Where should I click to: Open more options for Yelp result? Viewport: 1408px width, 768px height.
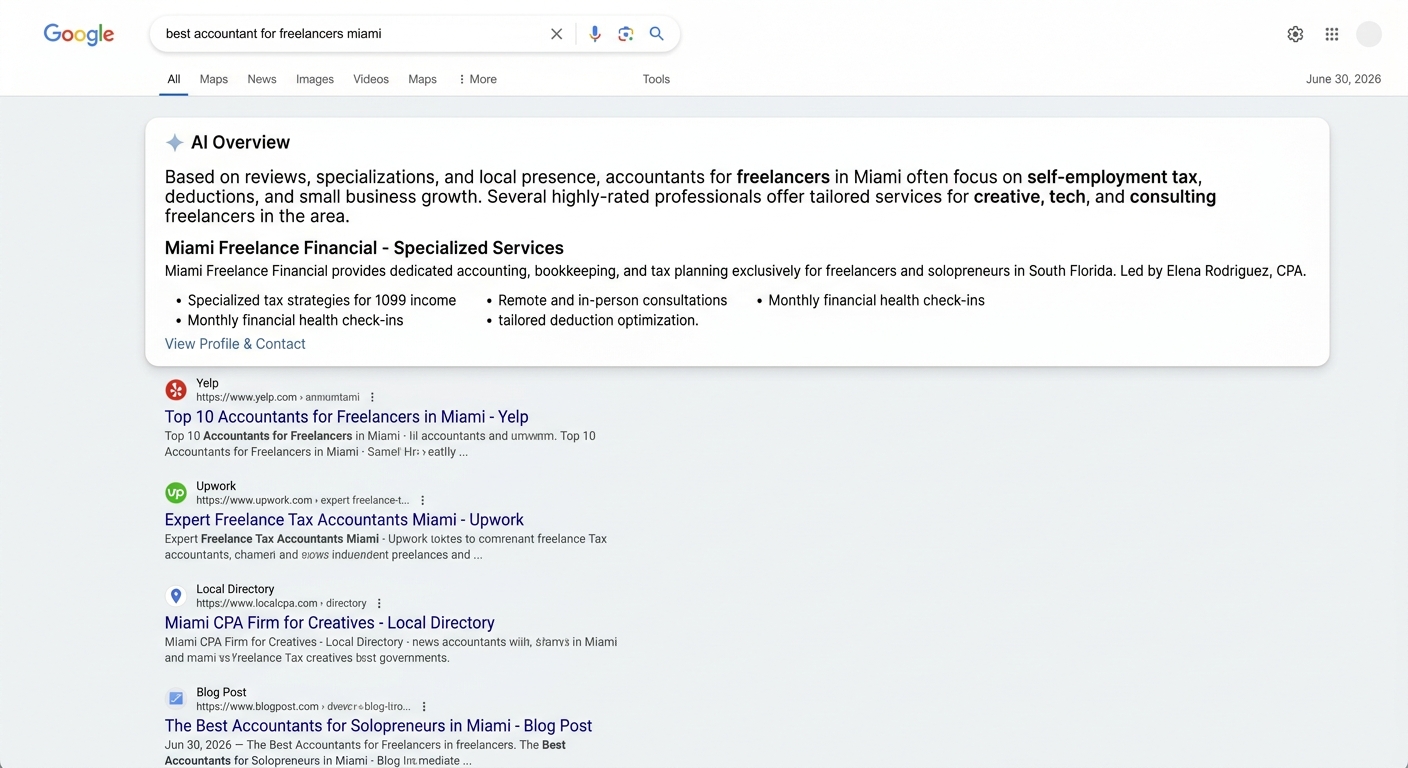point(373,397)
